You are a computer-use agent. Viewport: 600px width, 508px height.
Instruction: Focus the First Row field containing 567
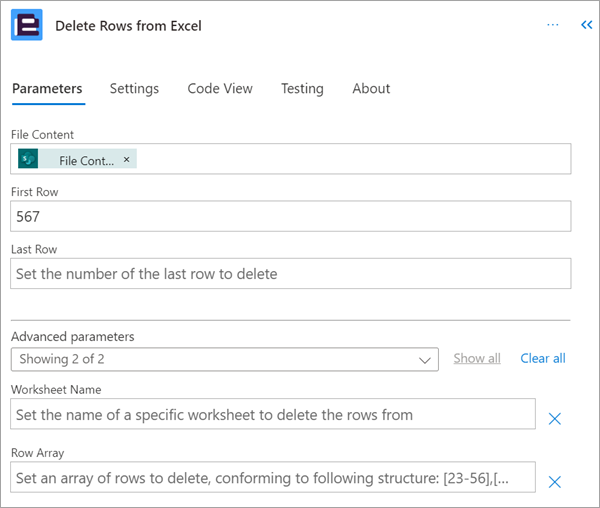[x=291, y=216]
